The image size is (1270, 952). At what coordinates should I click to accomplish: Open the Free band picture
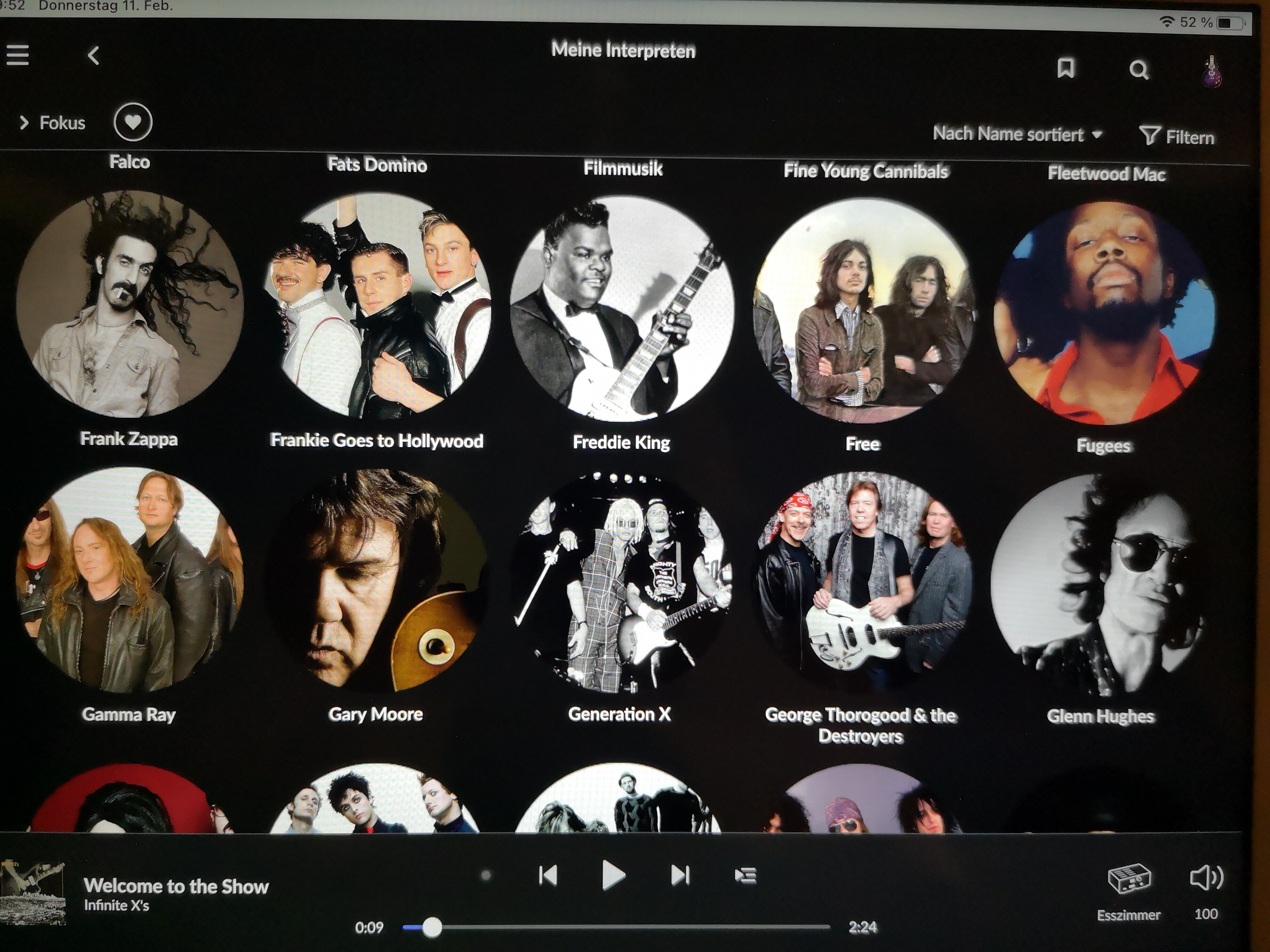864,310
